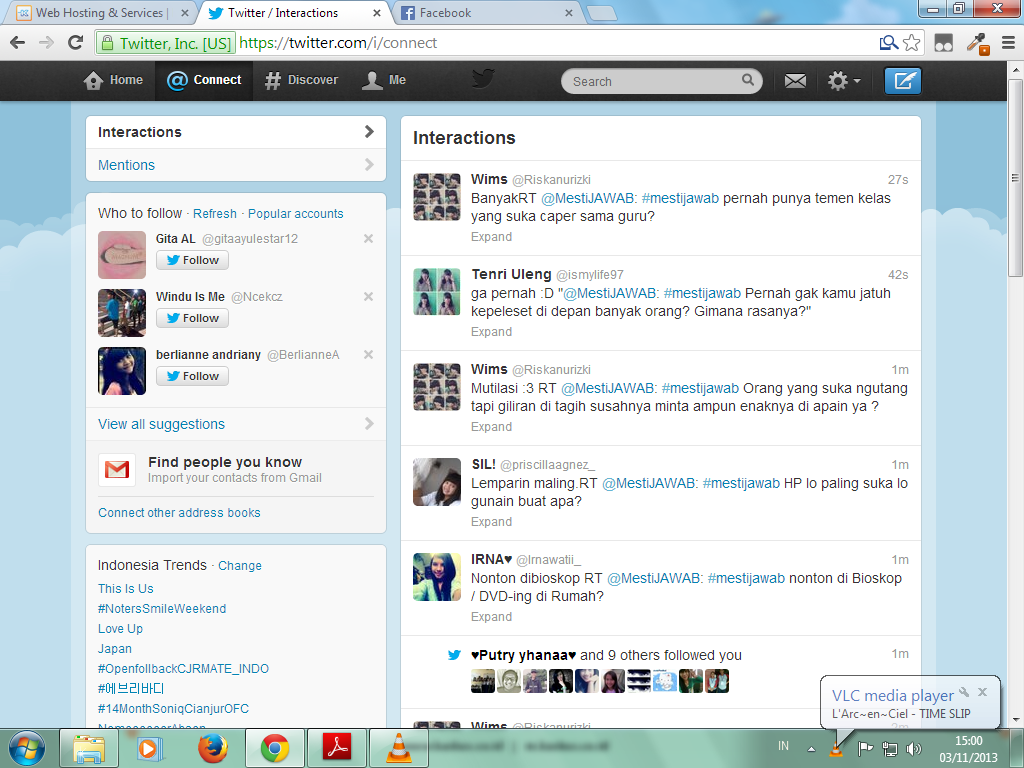Dismiss Windu Is Me suggestion

(368, 296)
